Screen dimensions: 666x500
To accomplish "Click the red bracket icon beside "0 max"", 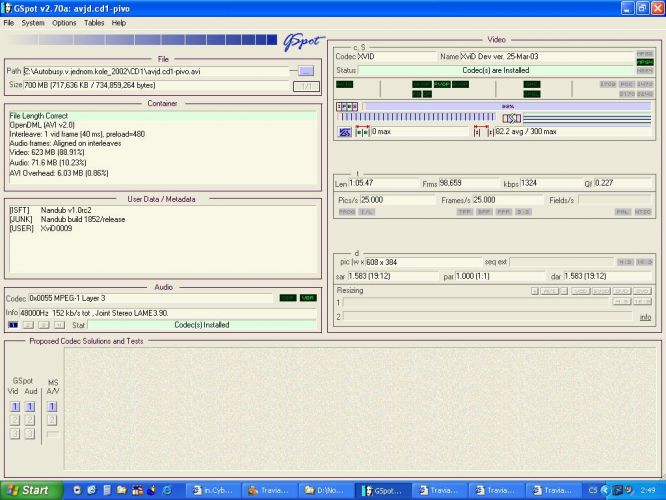I will [362, 131].
